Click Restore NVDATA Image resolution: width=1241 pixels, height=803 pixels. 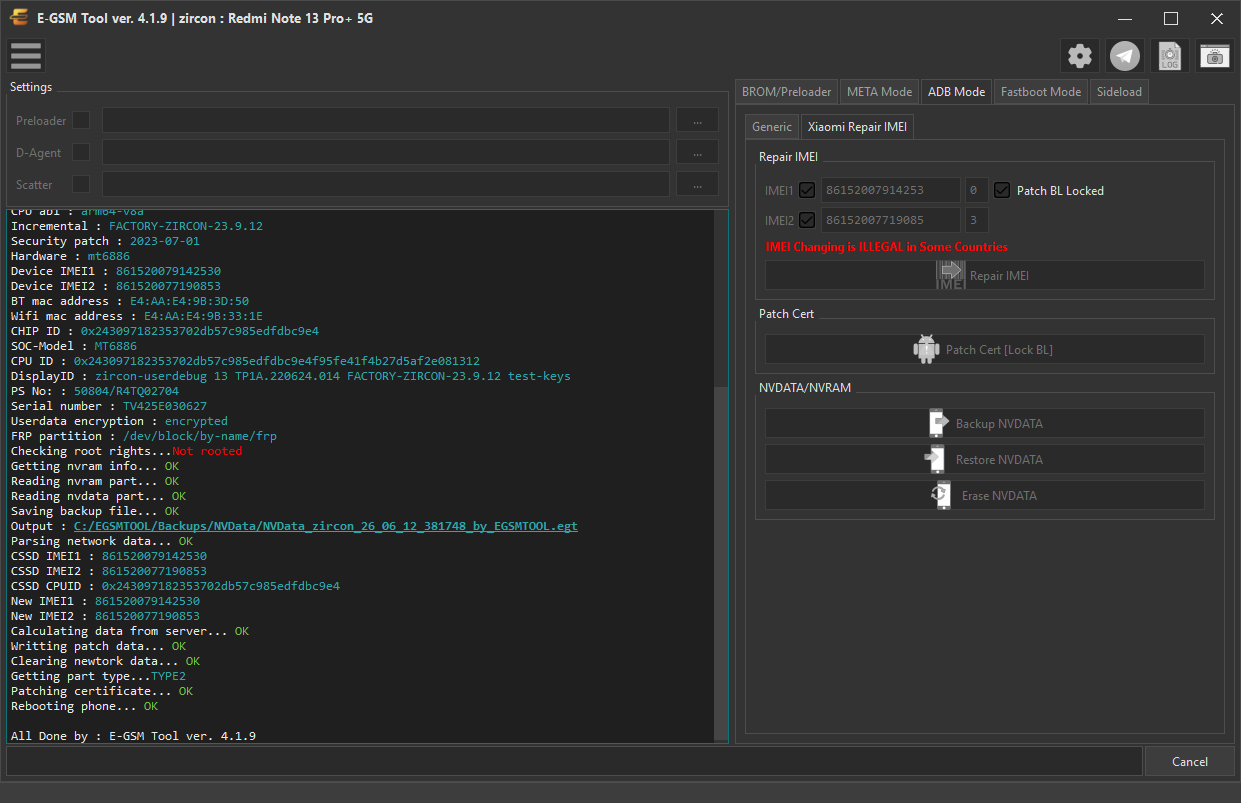coord(985,459)
